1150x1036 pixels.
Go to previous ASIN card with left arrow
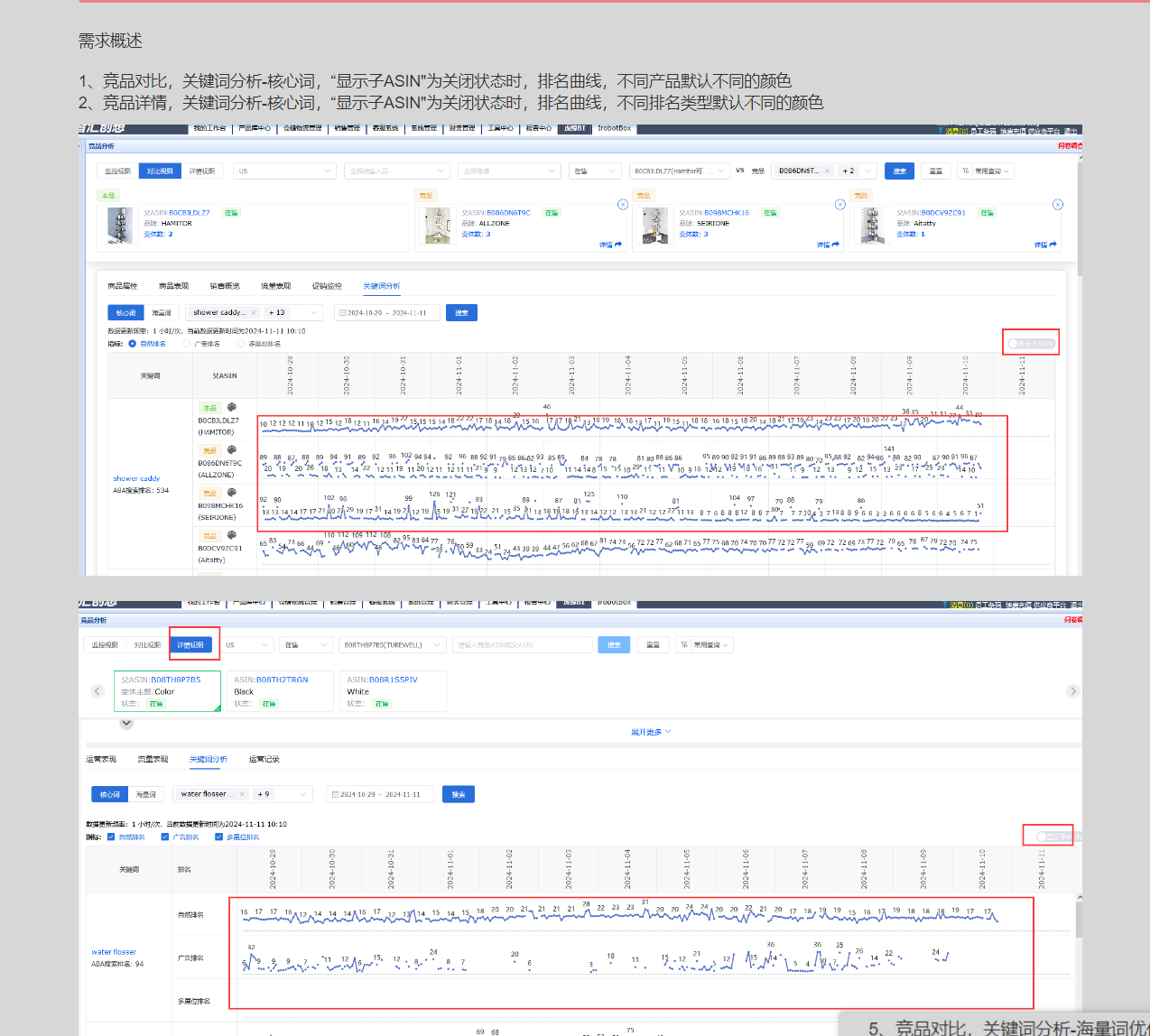pyautogui.click(x=98, y=691)
